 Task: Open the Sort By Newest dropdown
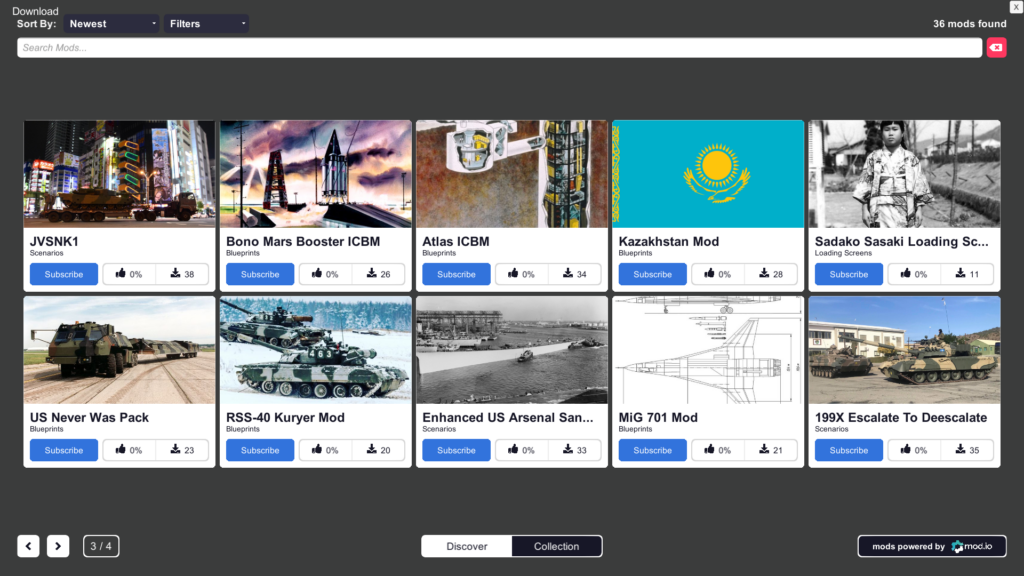(111, 23)
